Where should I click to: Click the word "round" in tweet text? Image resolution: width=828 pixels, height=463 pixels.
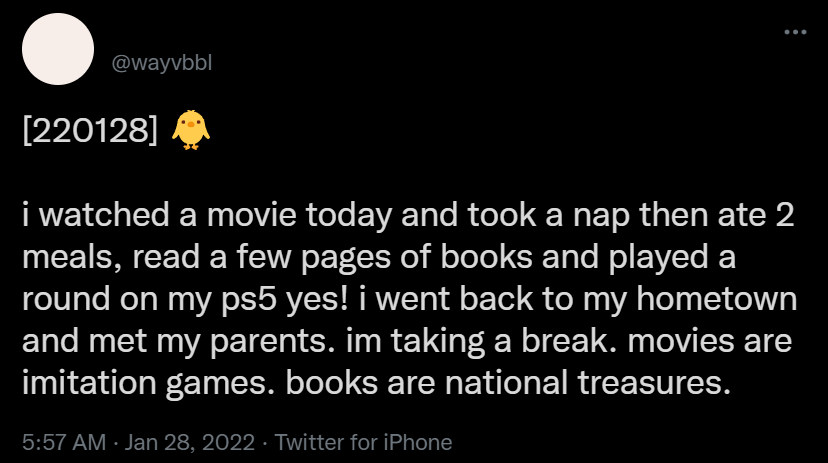[67, 300]
